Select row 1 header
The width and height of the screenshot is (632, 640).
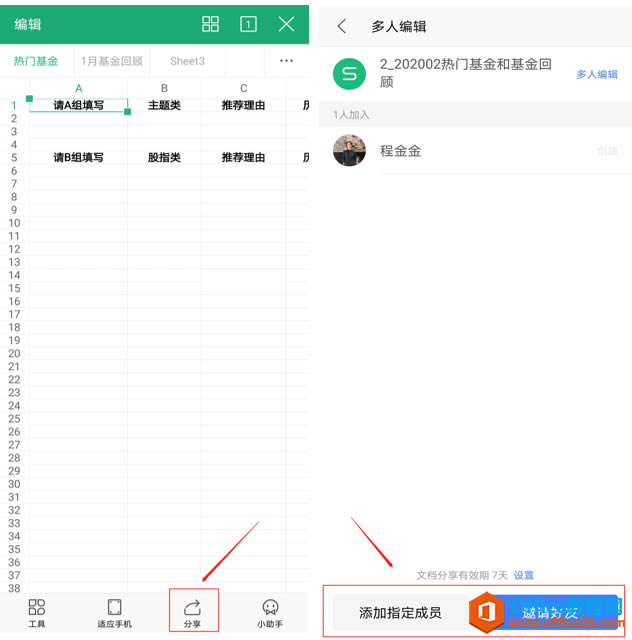14,105
